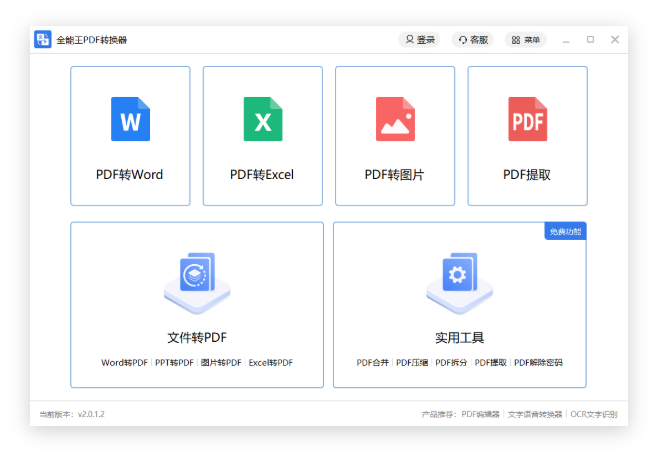The image size is (658, 460).
Task: Click the PDF提取 red PDF icon
Action: (527, 119)
